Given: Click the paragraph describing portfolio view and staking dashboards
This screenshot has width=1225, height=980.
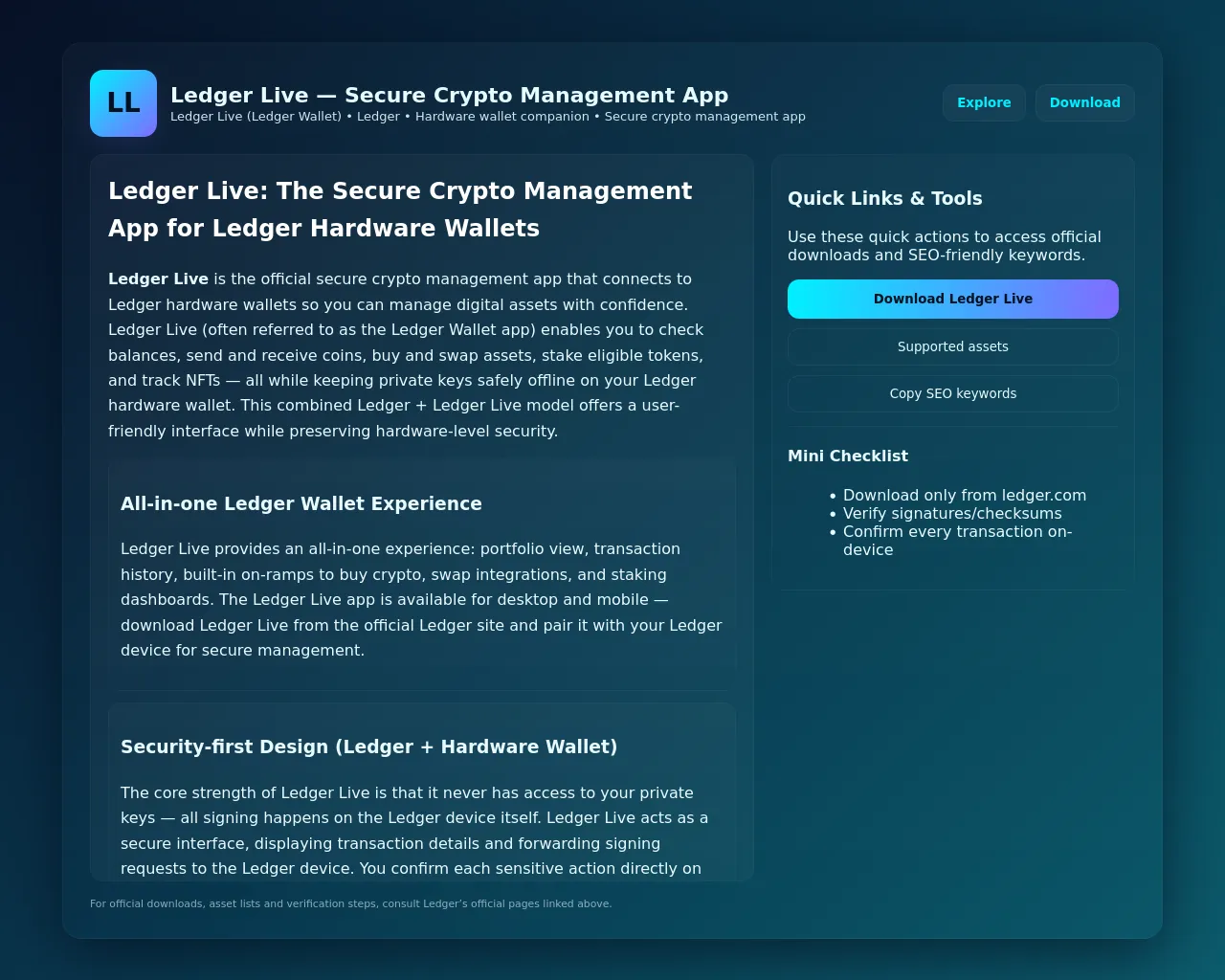Looking at the screenshot, I should tap(421, 599).
